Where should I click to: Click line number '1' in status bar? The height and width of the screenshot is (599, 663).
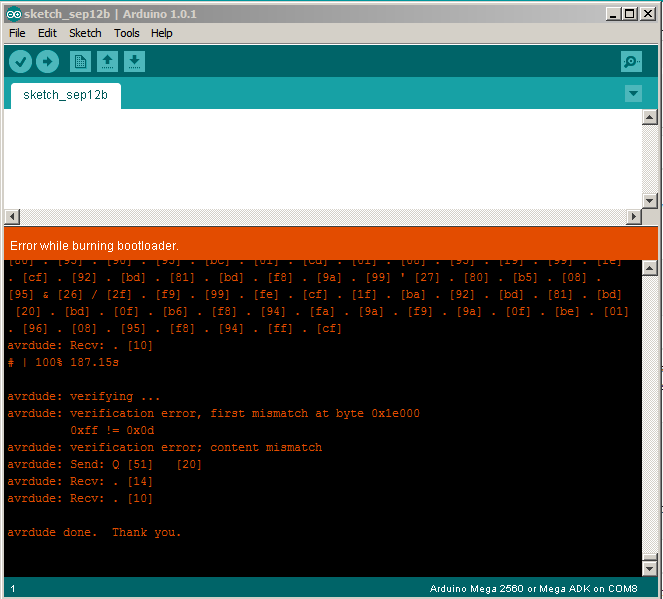pyautogui.click(x=13, y=588)
